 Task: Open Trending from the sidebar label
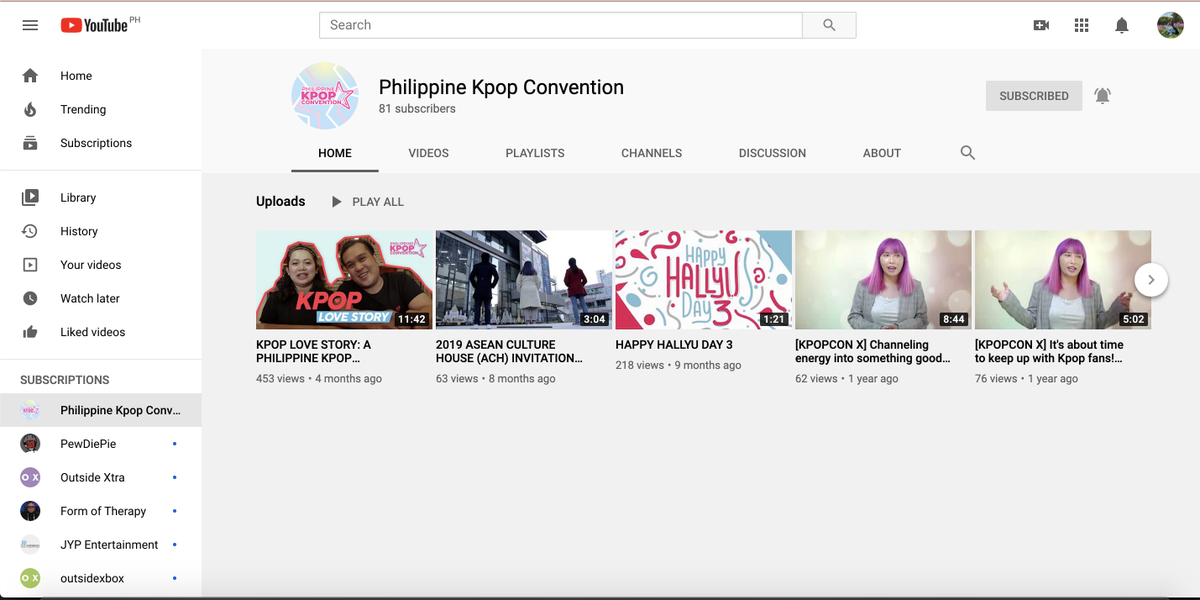click(83, 110)
